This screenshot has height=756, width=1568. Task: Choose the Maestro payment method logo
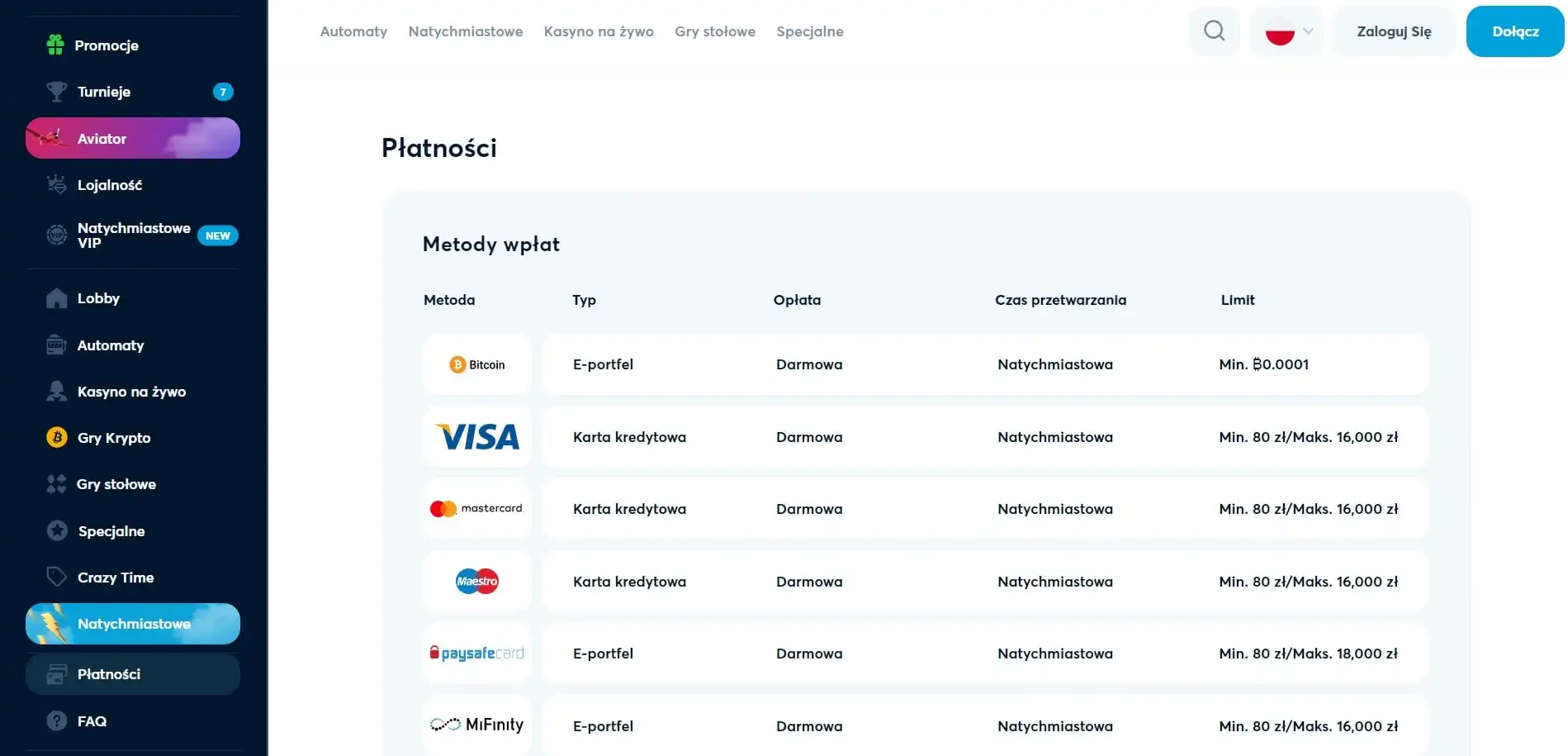tap(477, 582)
